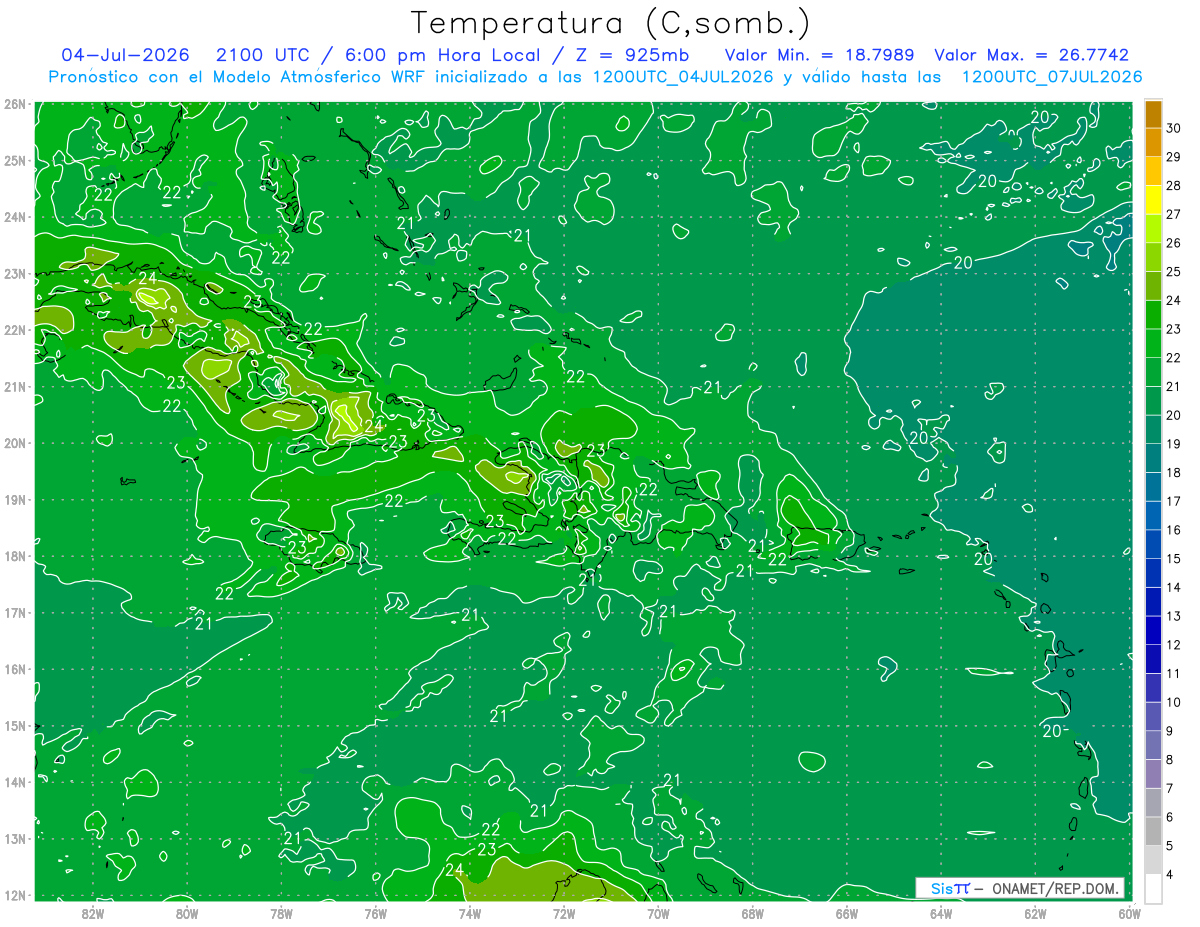The height and width of the screenshot is (927, 1200).
Task: Click the '18' label on the color scale
Action: [1173, 472]
